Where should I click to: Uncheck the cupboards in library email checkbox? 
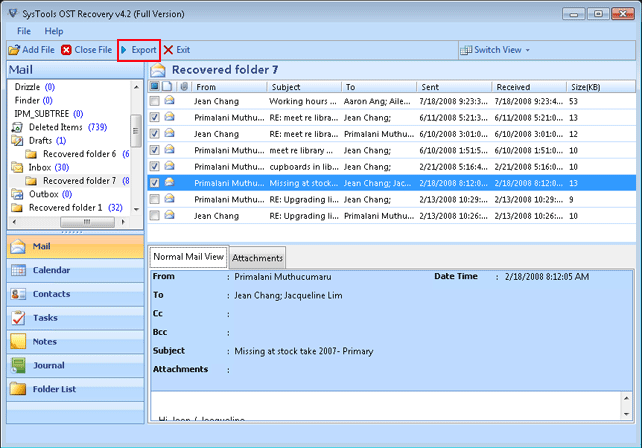coord(154,166)
